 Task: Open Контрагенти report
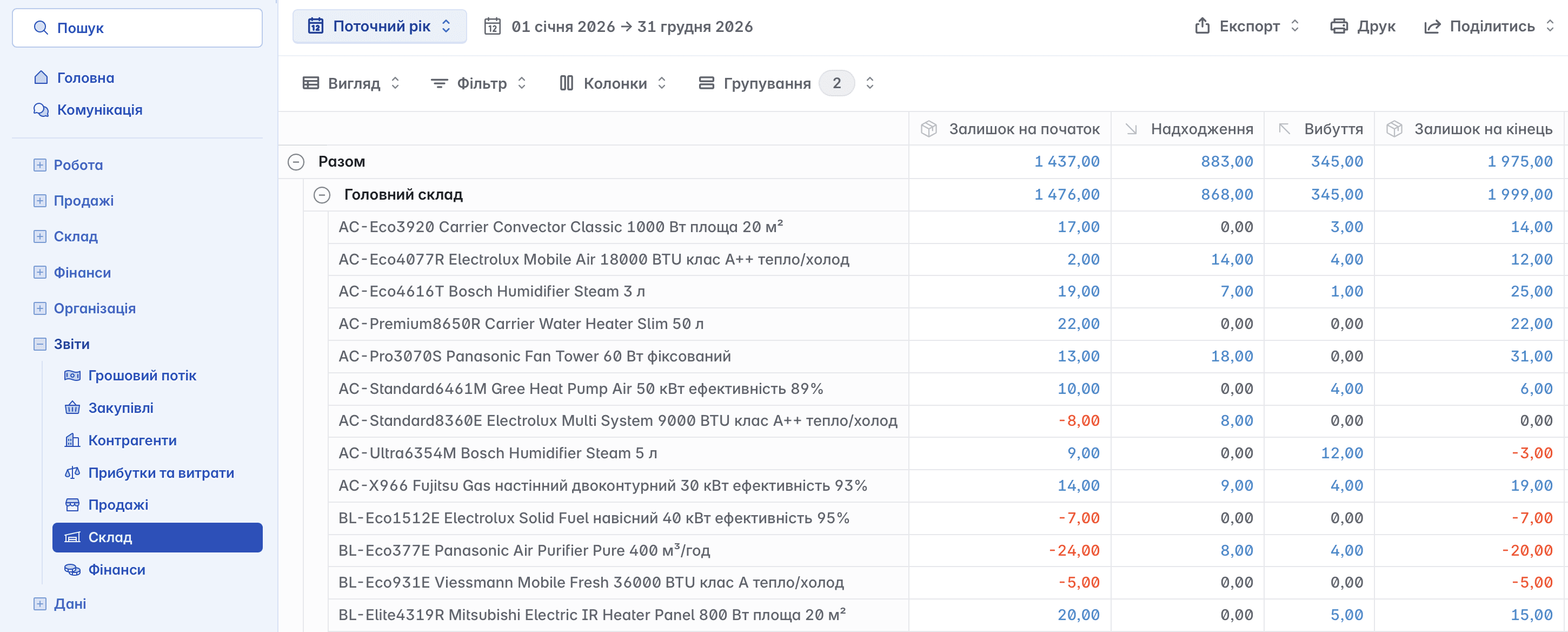[x=132, y=440]
